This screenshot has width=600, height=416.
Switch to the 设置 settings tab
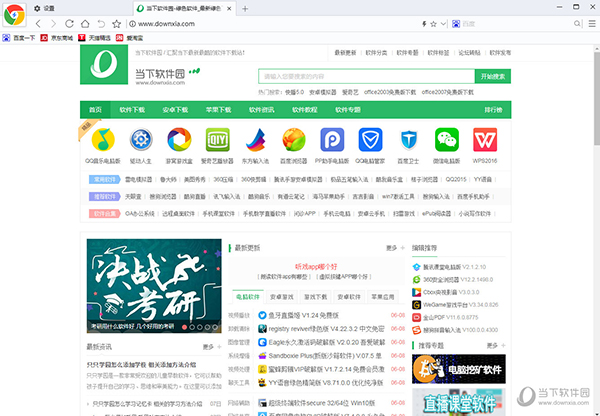[x=44, y=8]
